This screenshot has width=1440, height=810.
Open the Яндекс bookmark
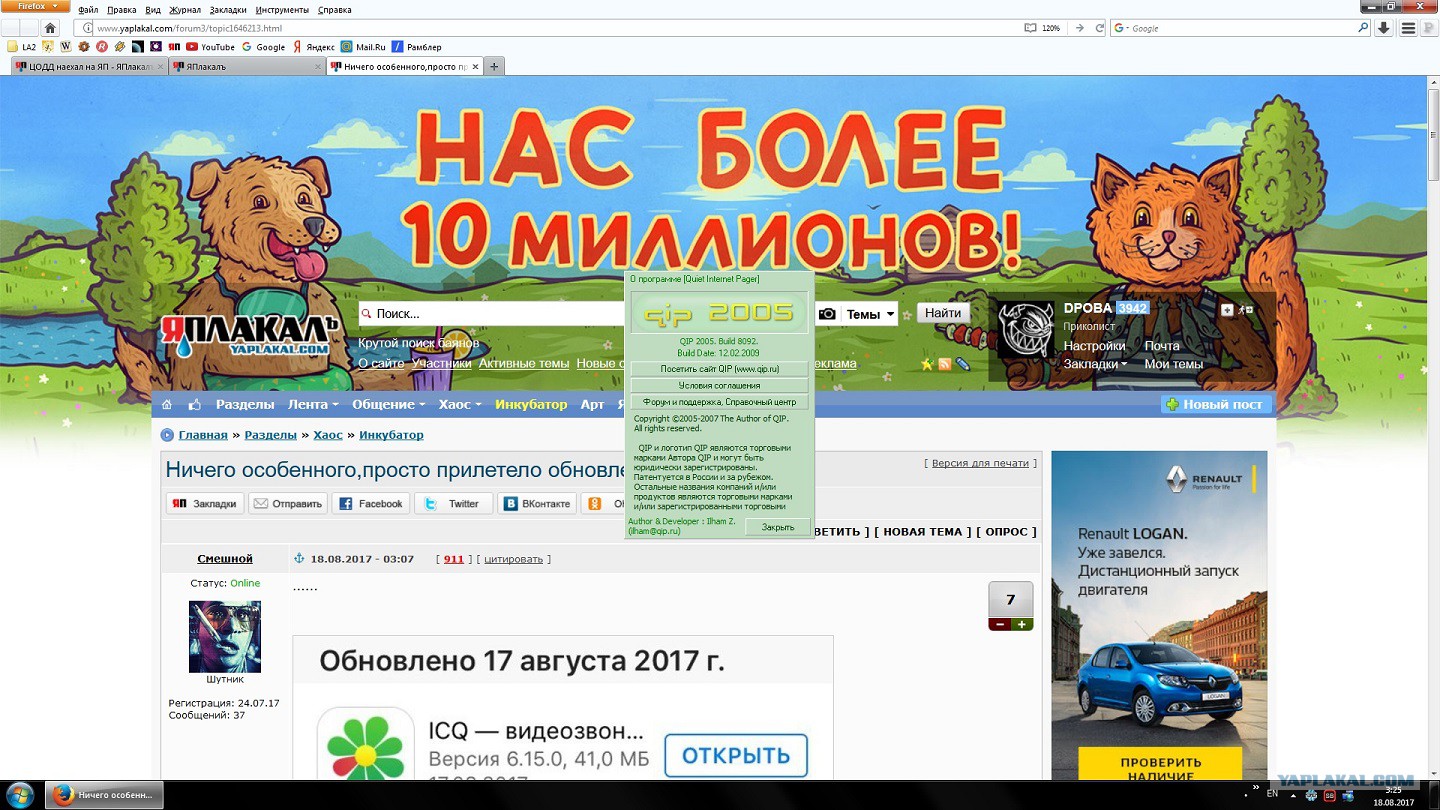click(x=313, y=47)
